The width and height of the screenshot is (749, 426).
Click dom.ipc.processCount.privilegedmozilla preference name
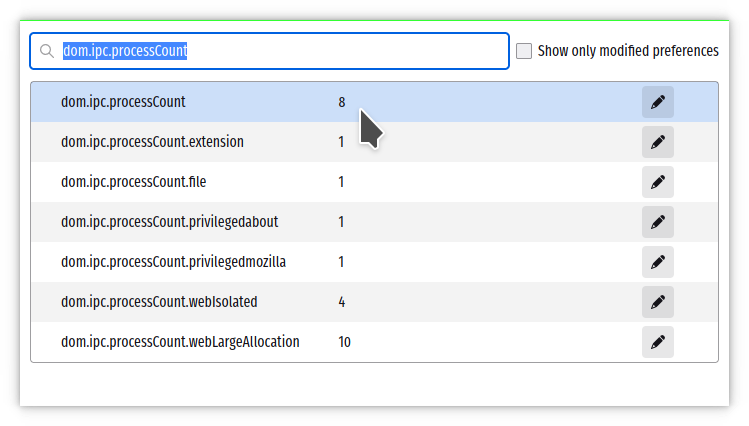click(173, 262)
